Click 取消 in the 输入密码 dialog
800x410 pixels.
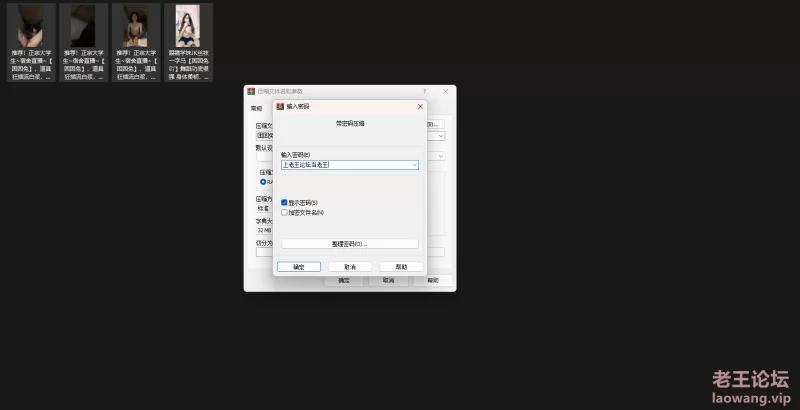coord(350,267)
